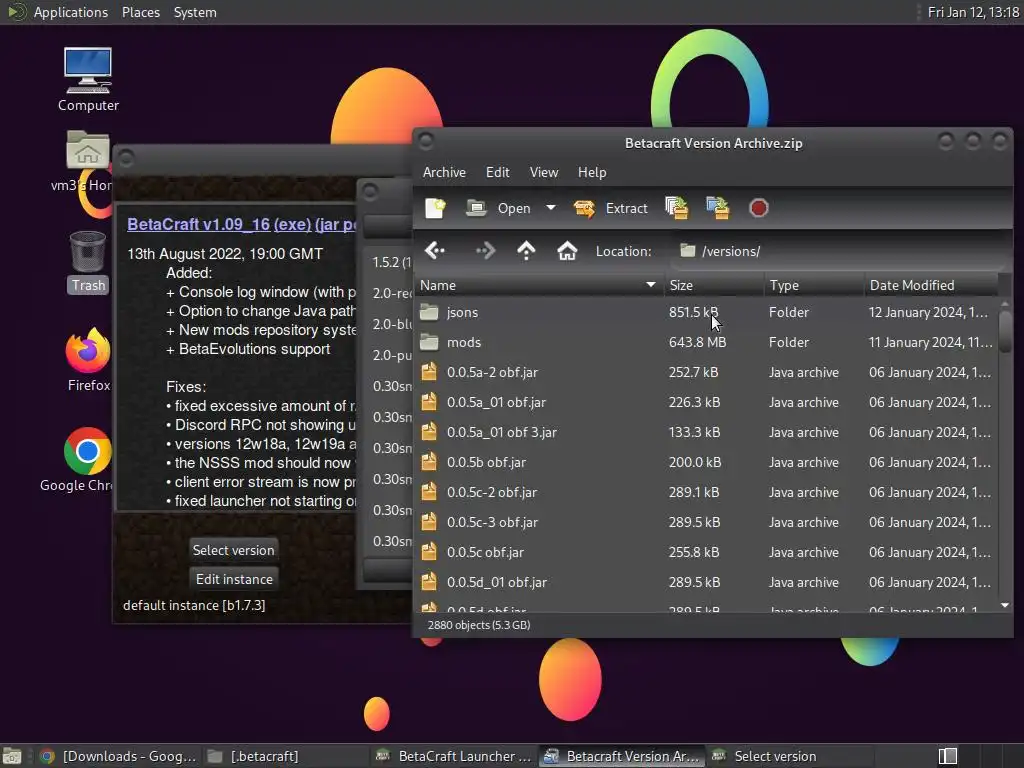
Task: Click the mods folder icon
Action: point(429,342)
